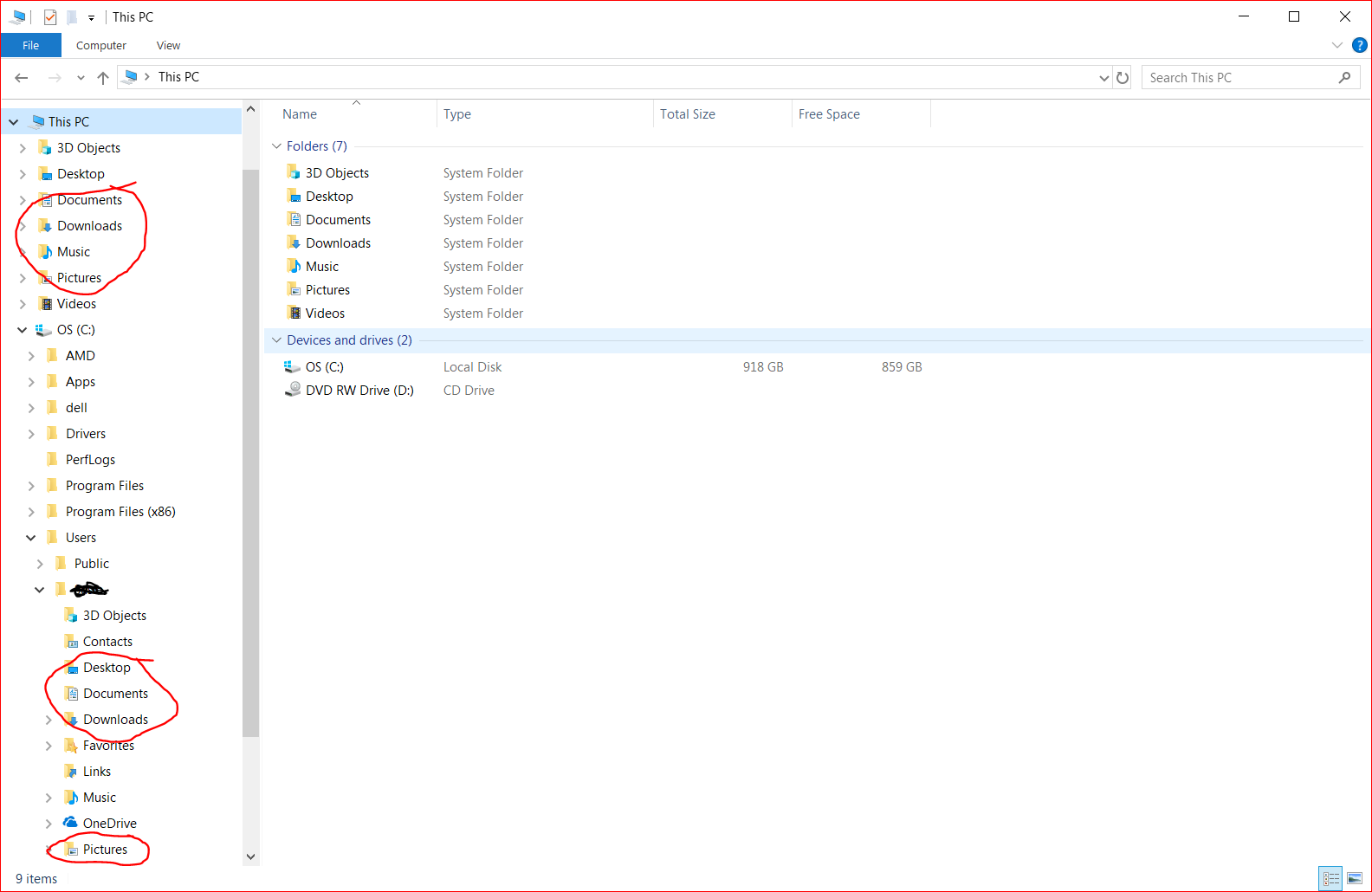Switch to the View ribbon tab
This screenshot has width=1372, height=892.
(169, 46)
